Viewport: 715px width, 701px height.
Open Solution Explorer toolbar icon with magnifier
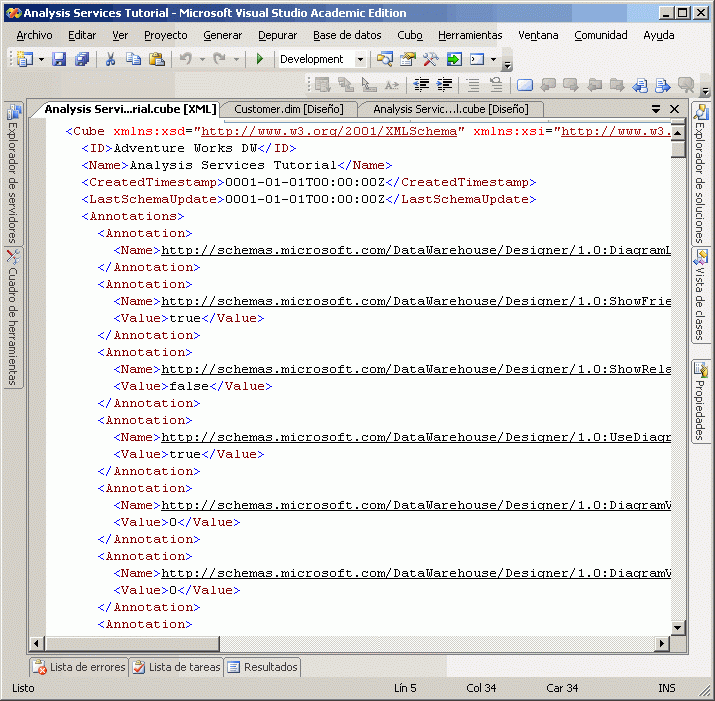[x=385, y=59]
